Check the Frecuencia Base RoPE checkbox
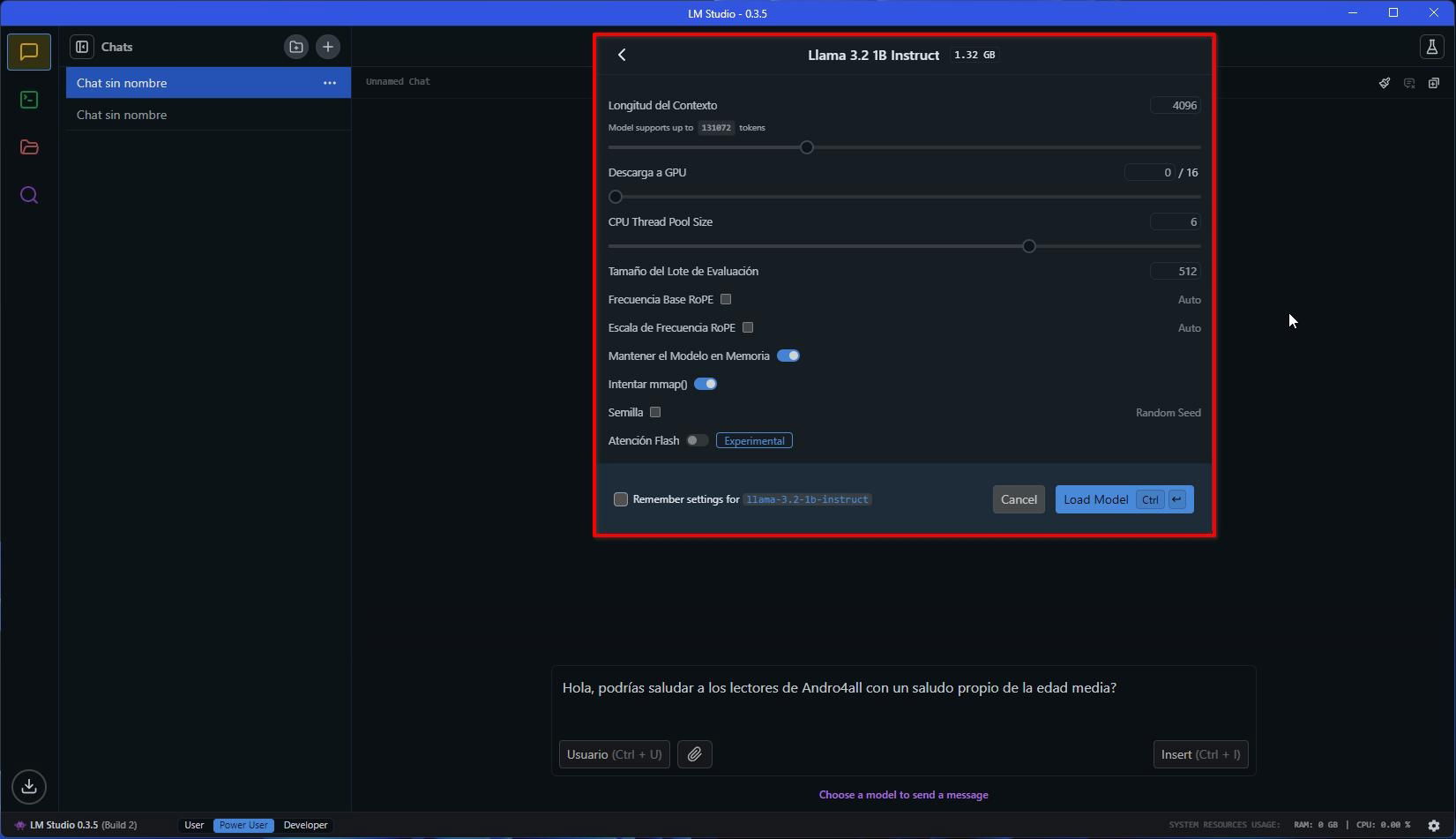 point(726,299)
